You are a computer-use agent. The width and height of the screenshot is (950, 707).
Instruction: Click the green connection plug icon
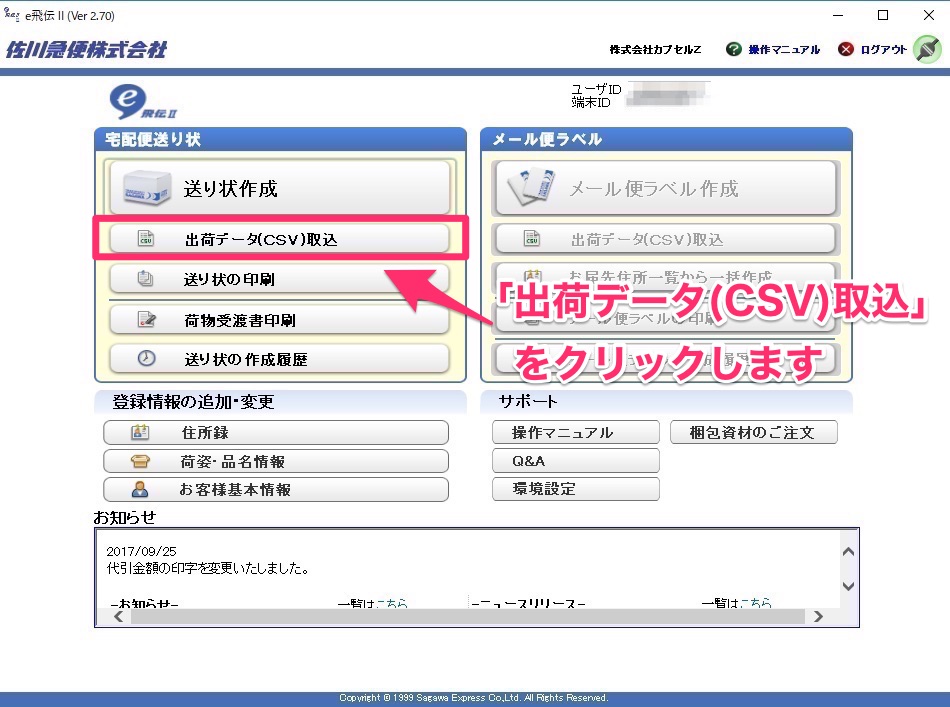click(927, 49)
